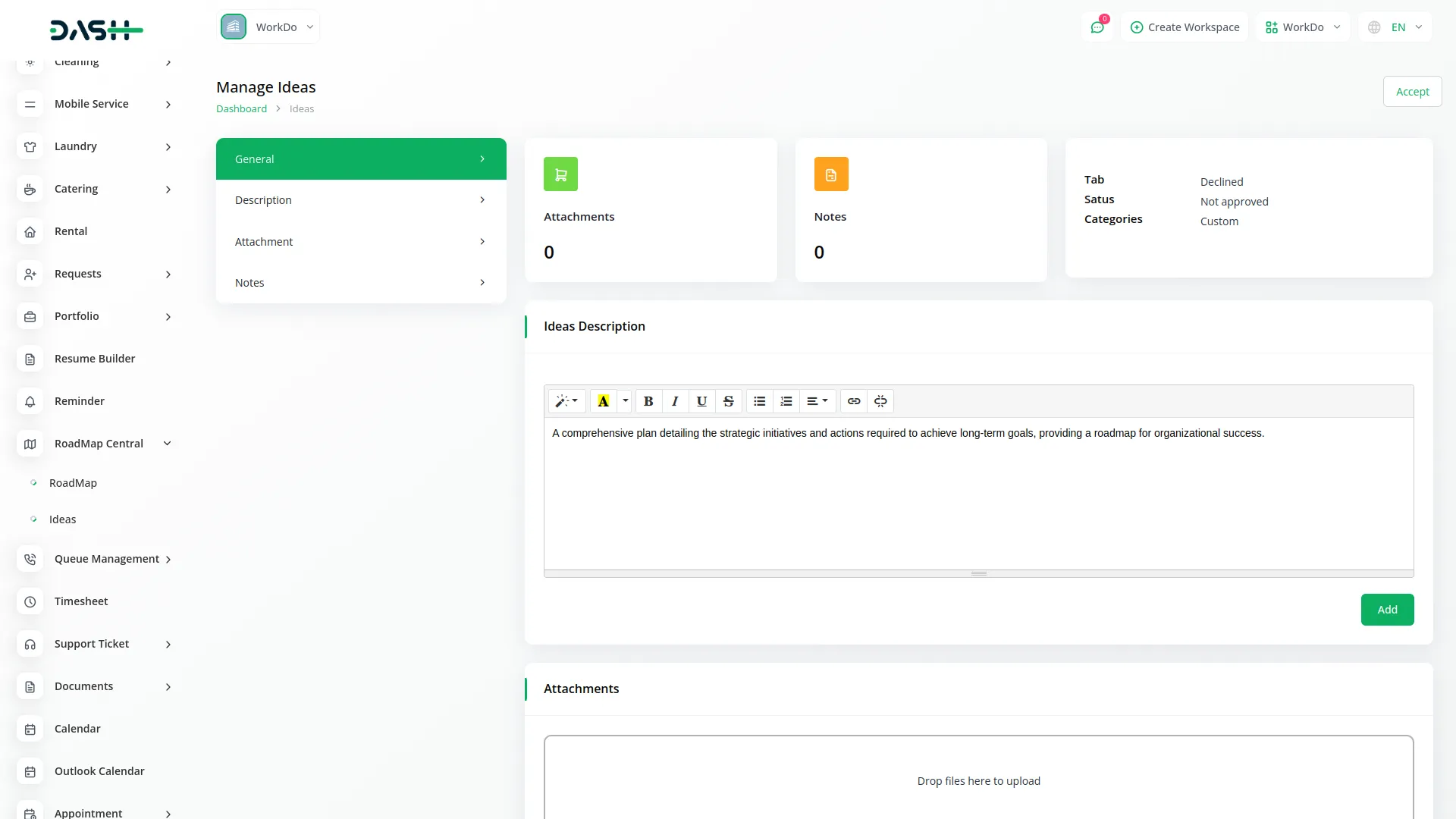Click the Accept button

1411,91
